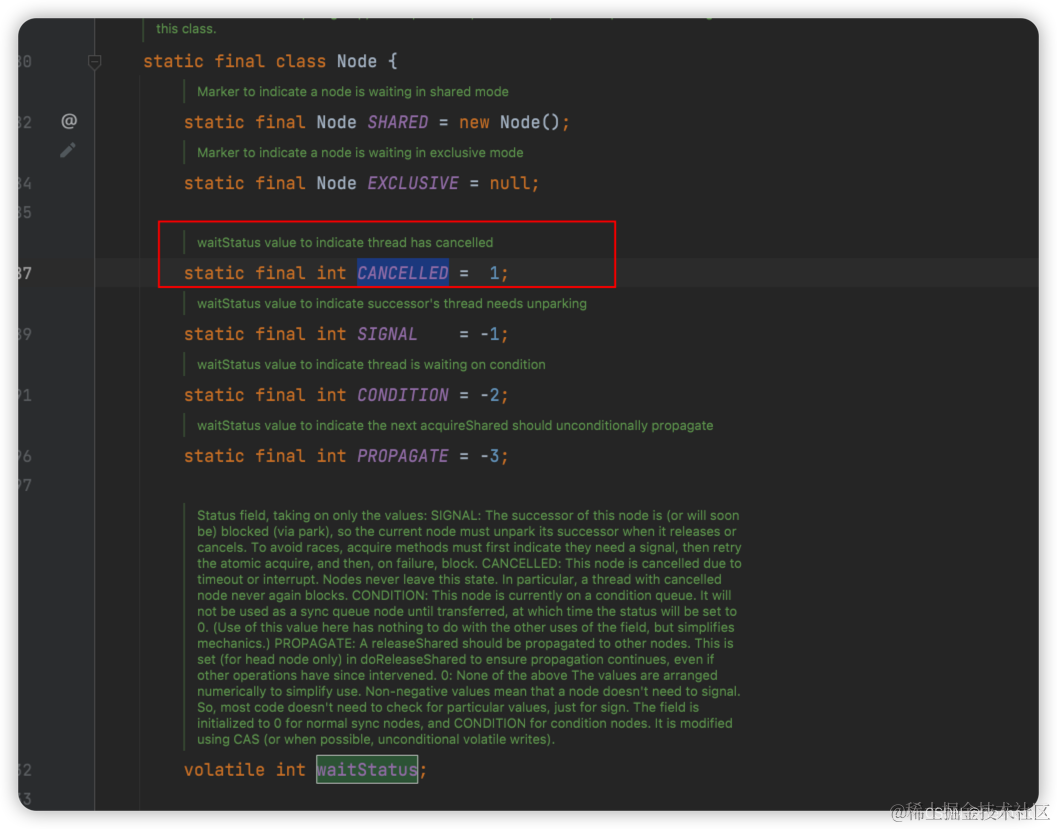Viewport: 1057px width, 829px height.
Task: Click the value -3 of PROPAGATE
Action: point(490,456)
